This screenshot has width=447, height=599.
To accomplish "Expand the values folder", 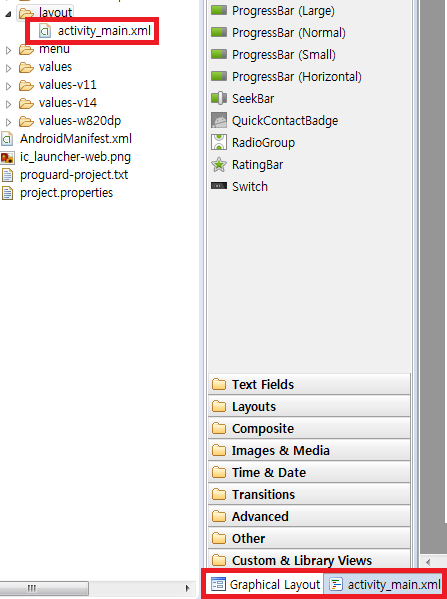I will [8, 68].
